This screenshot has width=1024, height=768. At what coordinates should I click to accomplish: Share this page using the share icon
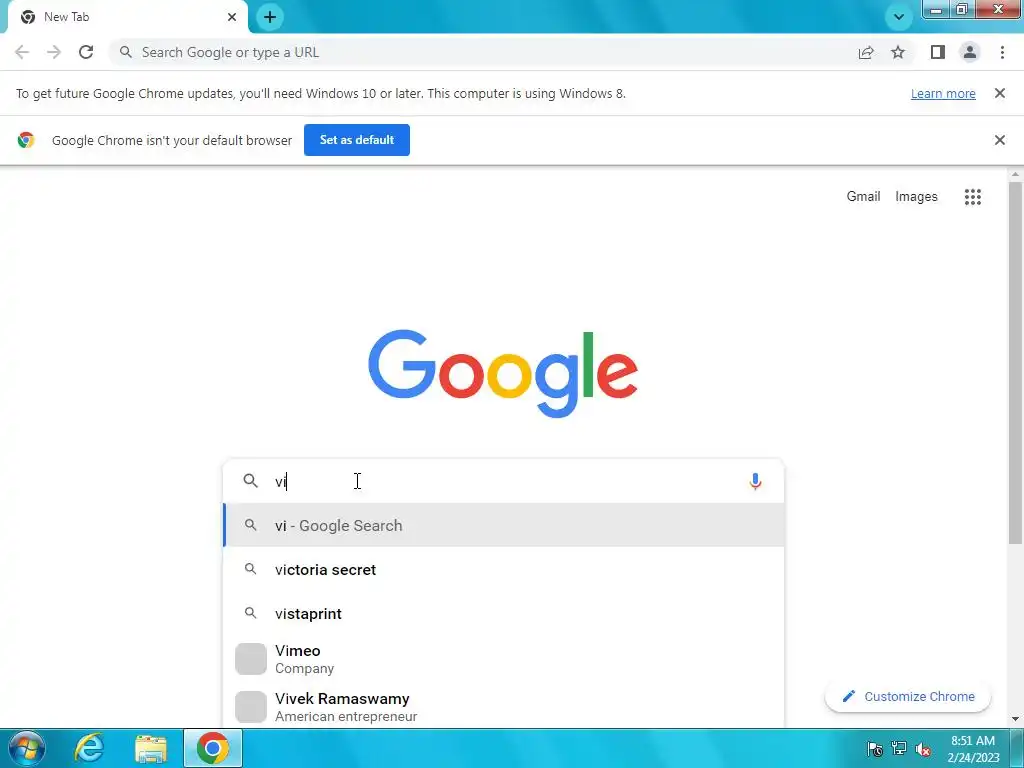[x=866, y=52]
